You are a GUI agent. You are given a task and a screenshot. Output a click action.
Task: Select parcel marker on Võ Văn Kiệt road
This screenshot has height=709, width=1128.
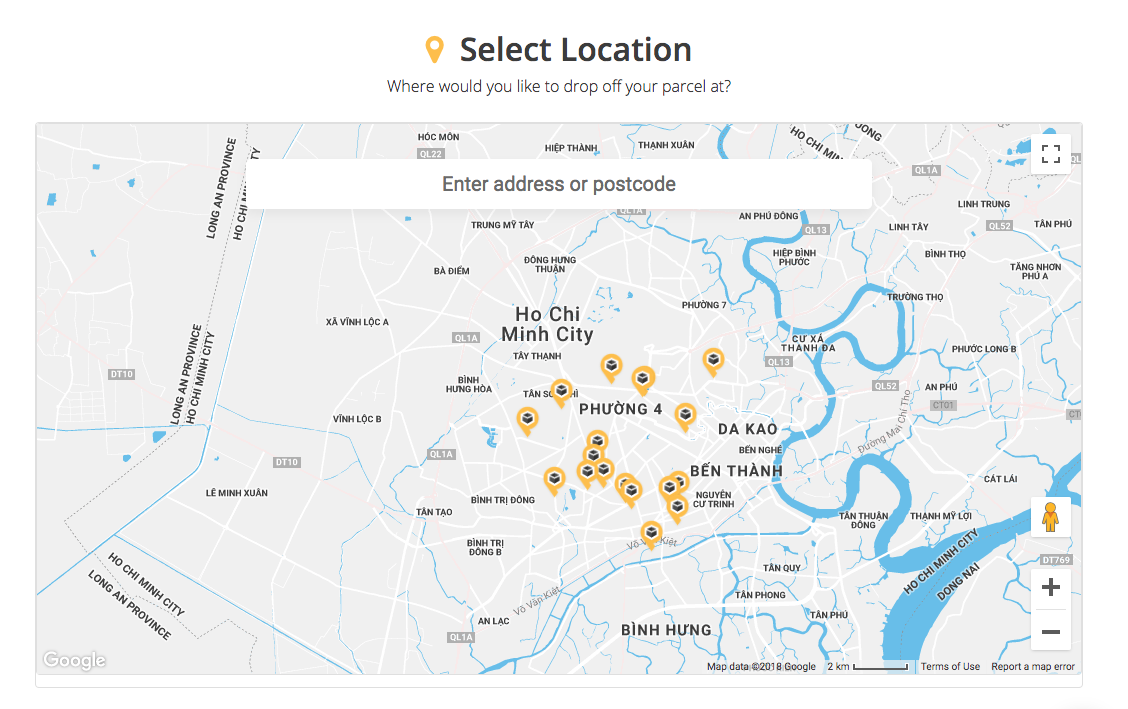pyautogui.click(x=651, y=532)
